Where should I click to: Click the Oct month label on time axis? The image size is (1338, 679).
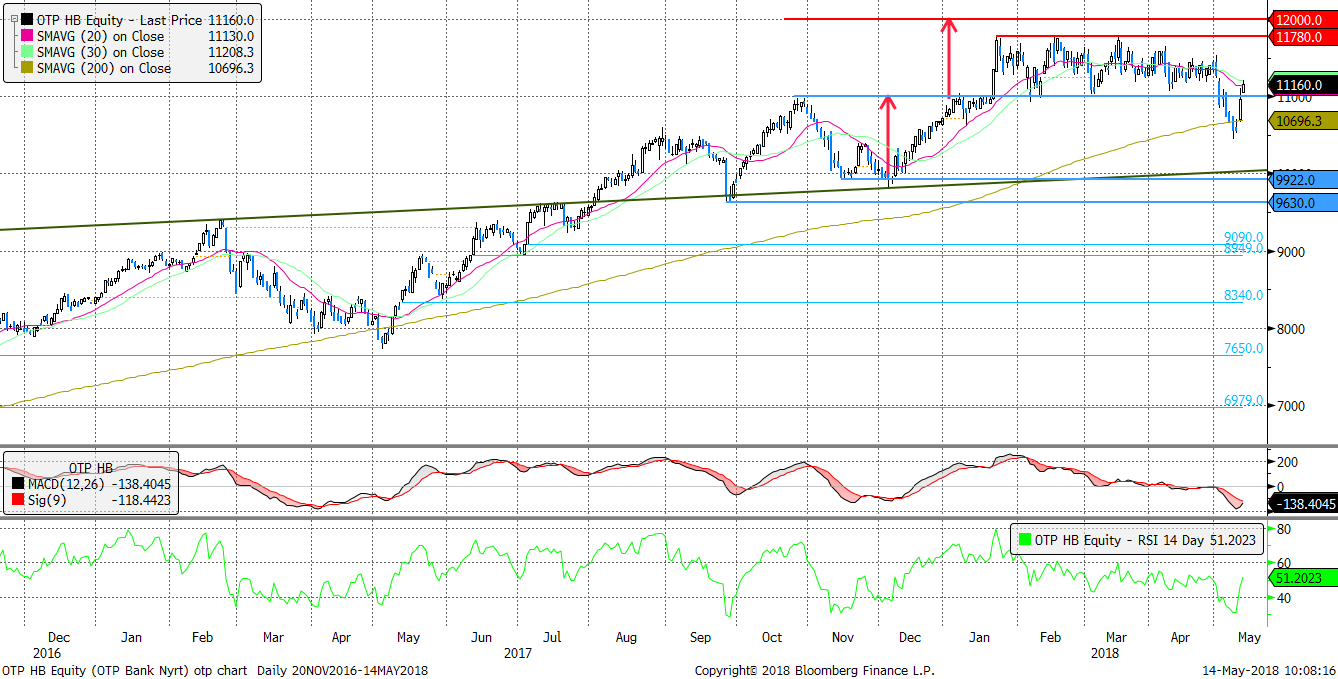[770, 636]
